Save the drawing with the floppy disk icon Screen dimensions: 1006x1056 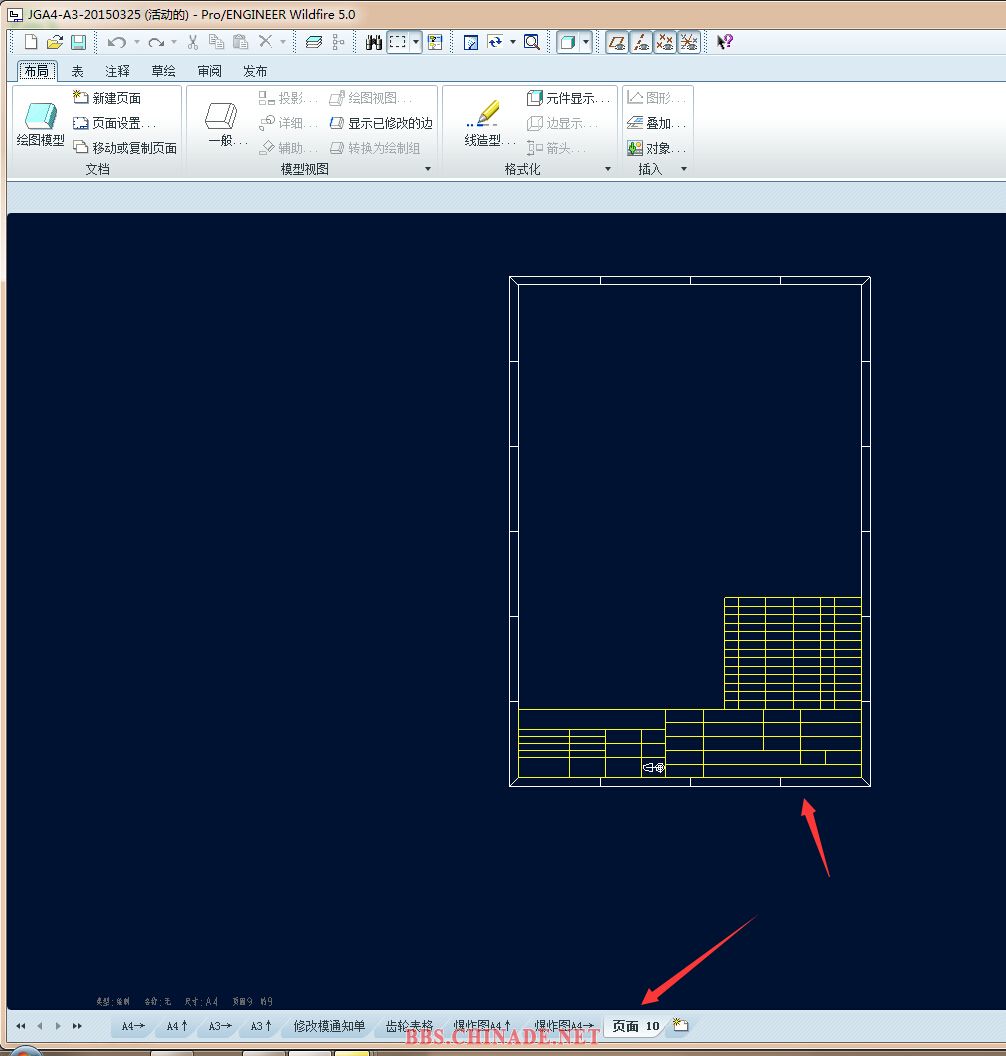[x=78, y=42]
